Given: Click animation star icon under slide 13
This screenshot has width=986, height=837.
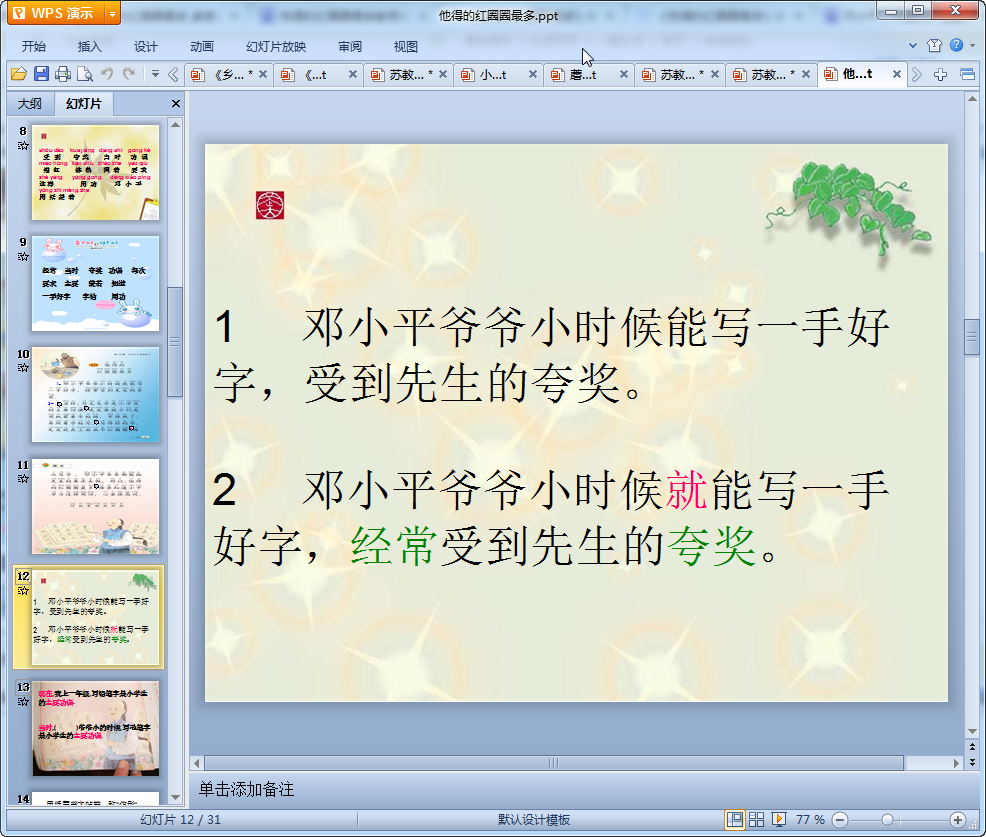Looking at the screenshot, I should (23, 702).
